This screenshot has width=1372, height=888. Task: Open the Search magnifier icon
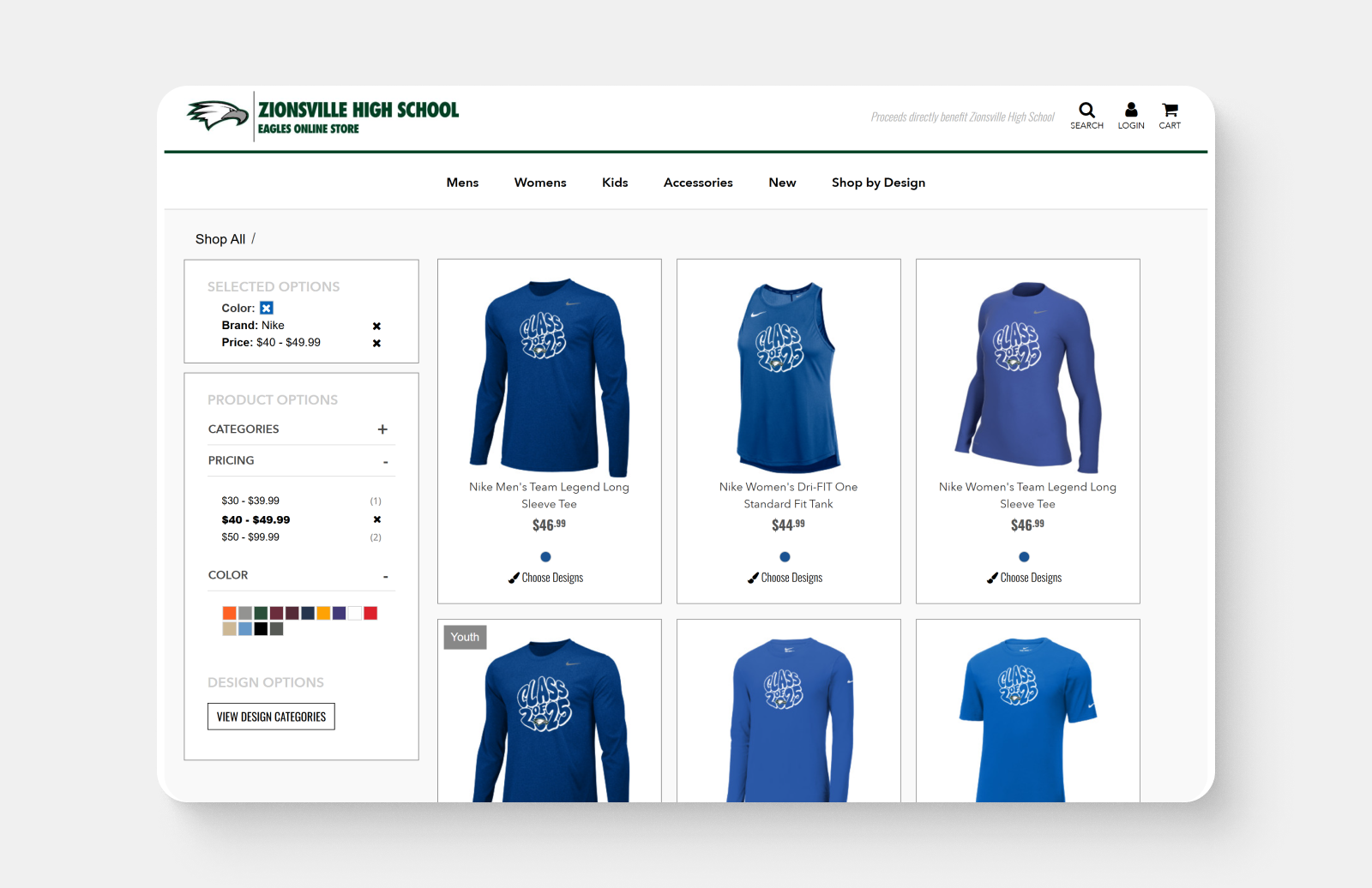1086,110
